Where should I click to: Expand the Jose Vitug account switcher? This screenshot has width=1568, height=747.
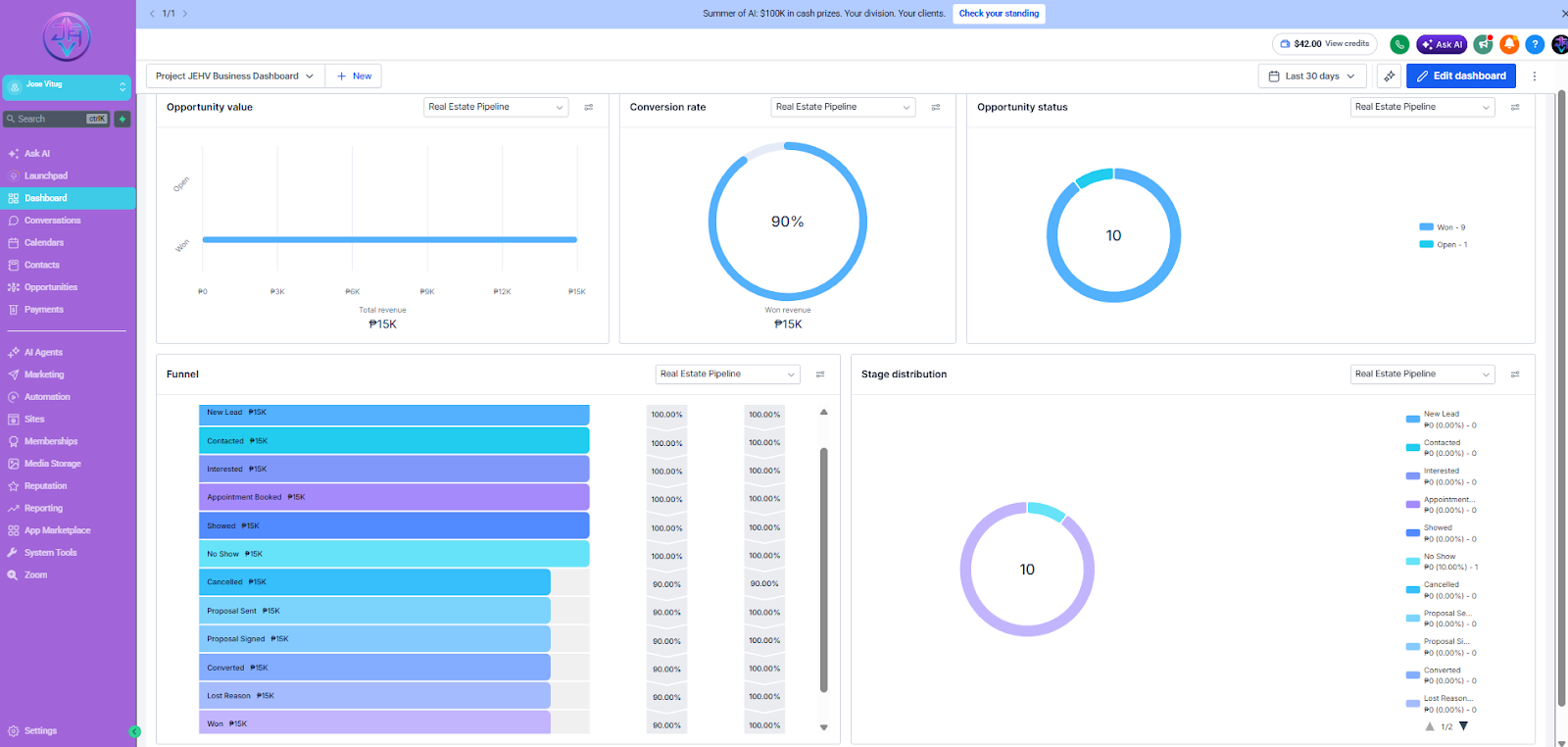click(67, 87)
